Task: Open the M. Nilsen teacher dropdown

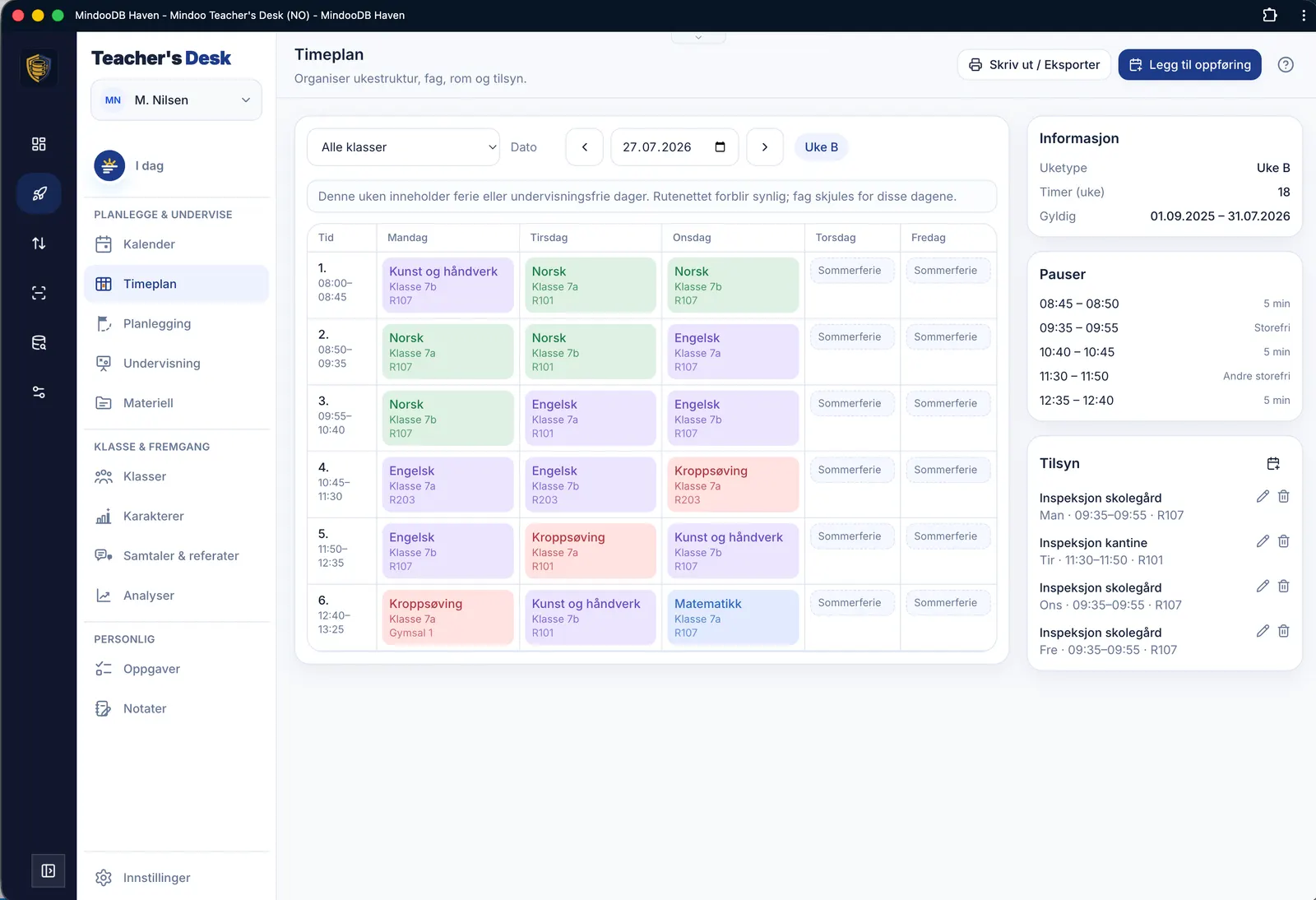Action: tap(177, 100)
